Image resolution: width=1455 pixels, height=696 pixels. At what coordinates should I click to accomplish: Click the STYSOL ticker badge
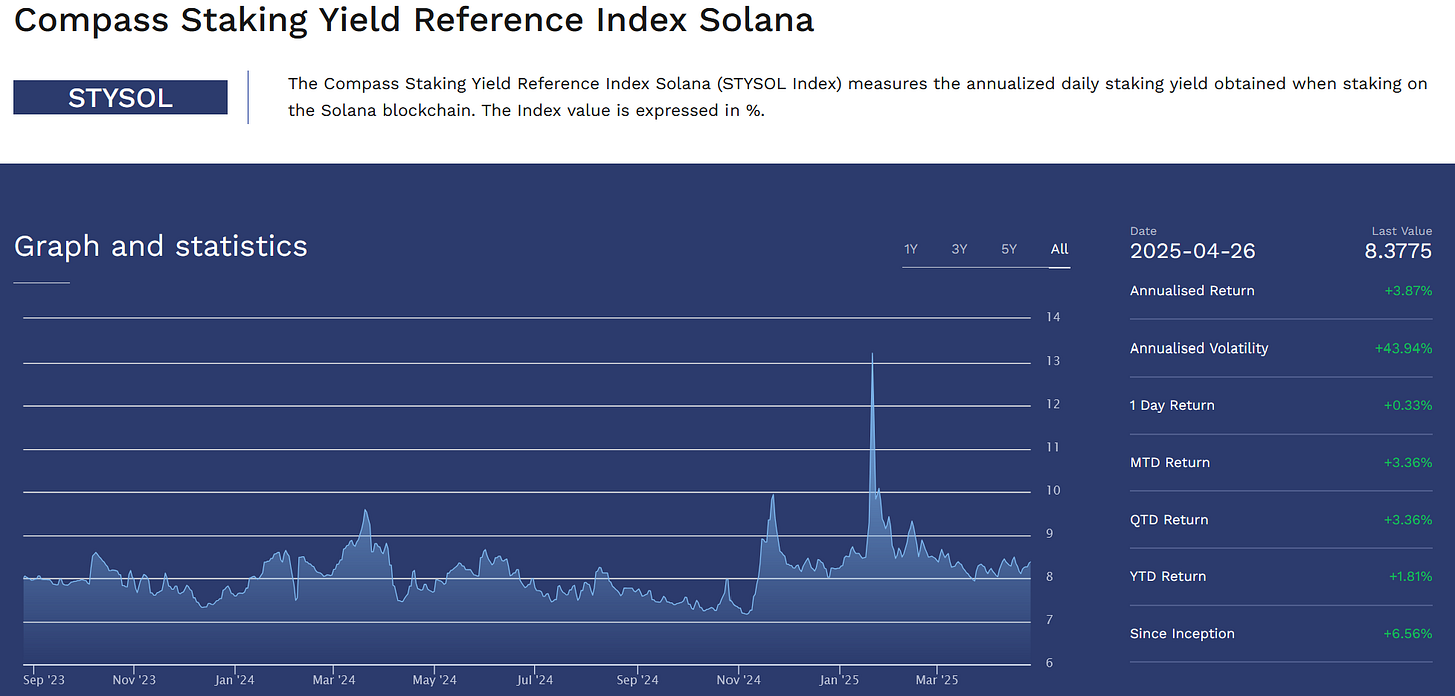[120, 98]
